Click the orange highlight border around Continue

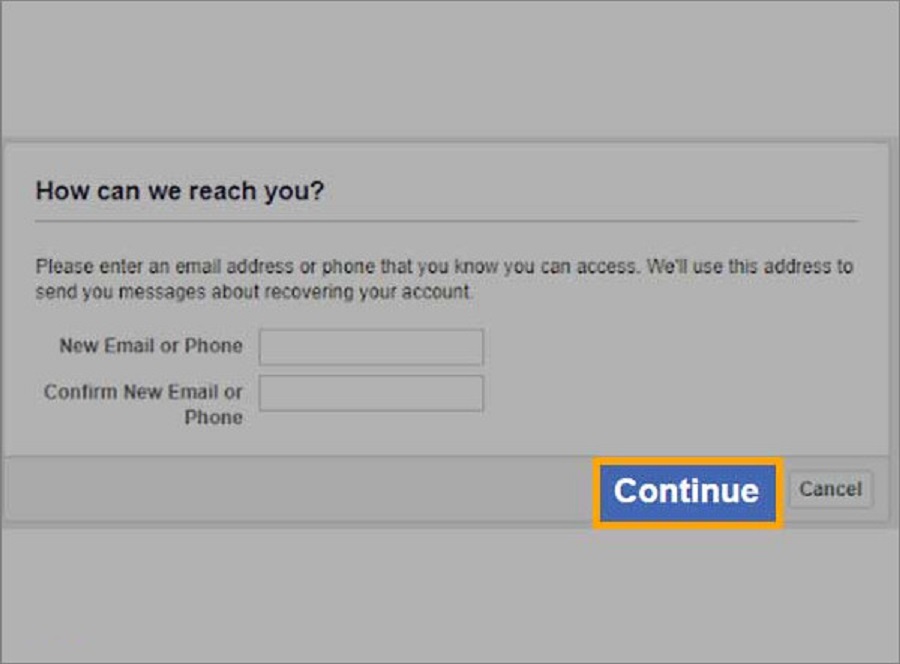(x=596, y=491)
